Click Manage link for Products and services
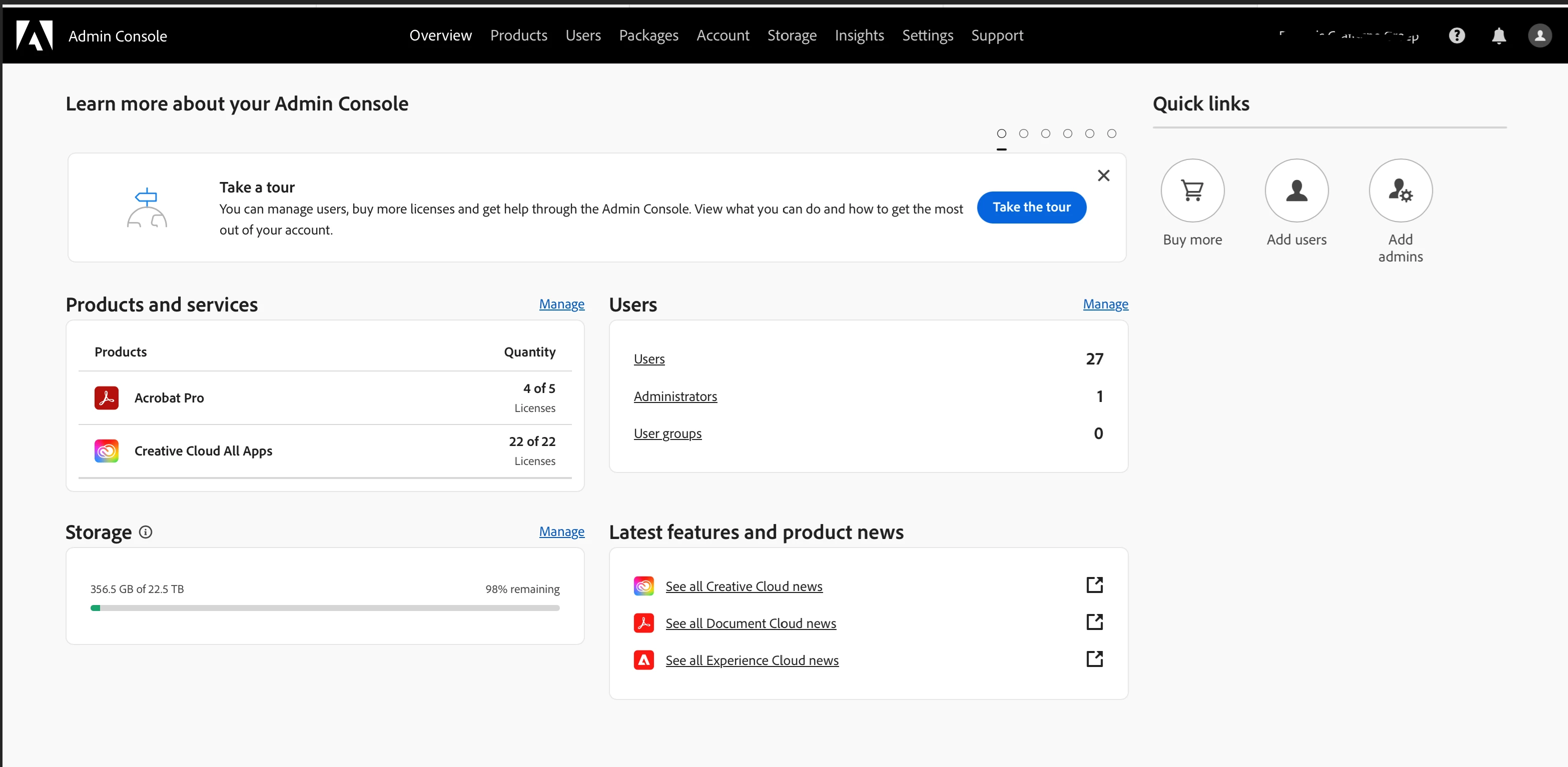 (x=561, y=304)
